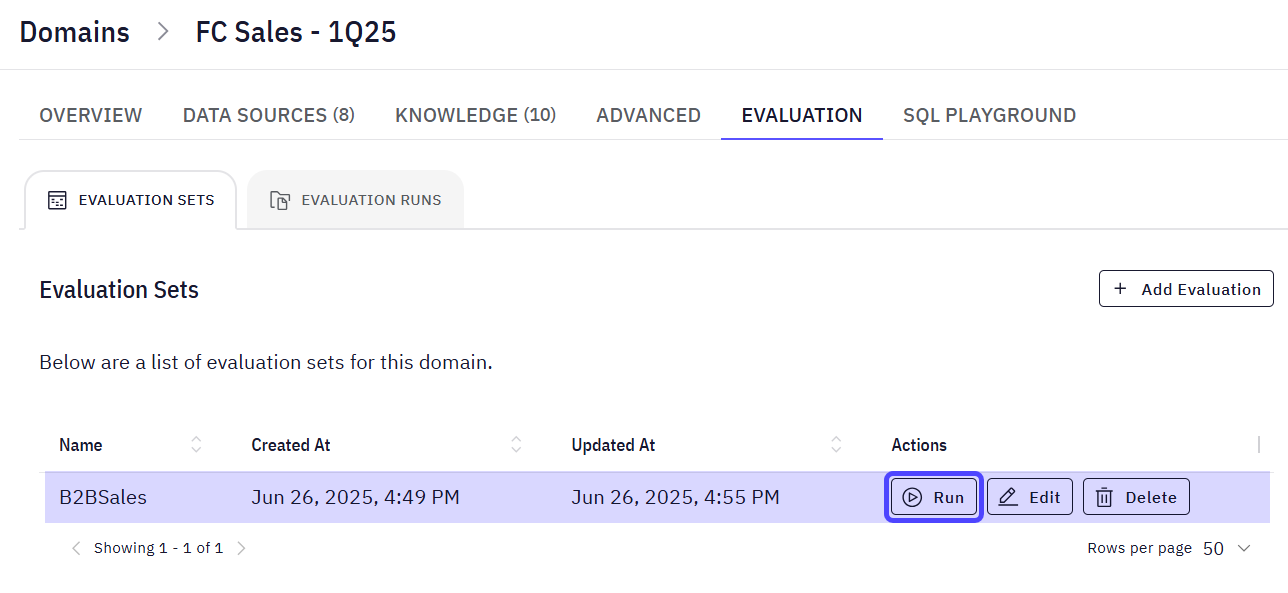
Task: Select the Evaluation Sets sub-tab
Action: [131, 200]
